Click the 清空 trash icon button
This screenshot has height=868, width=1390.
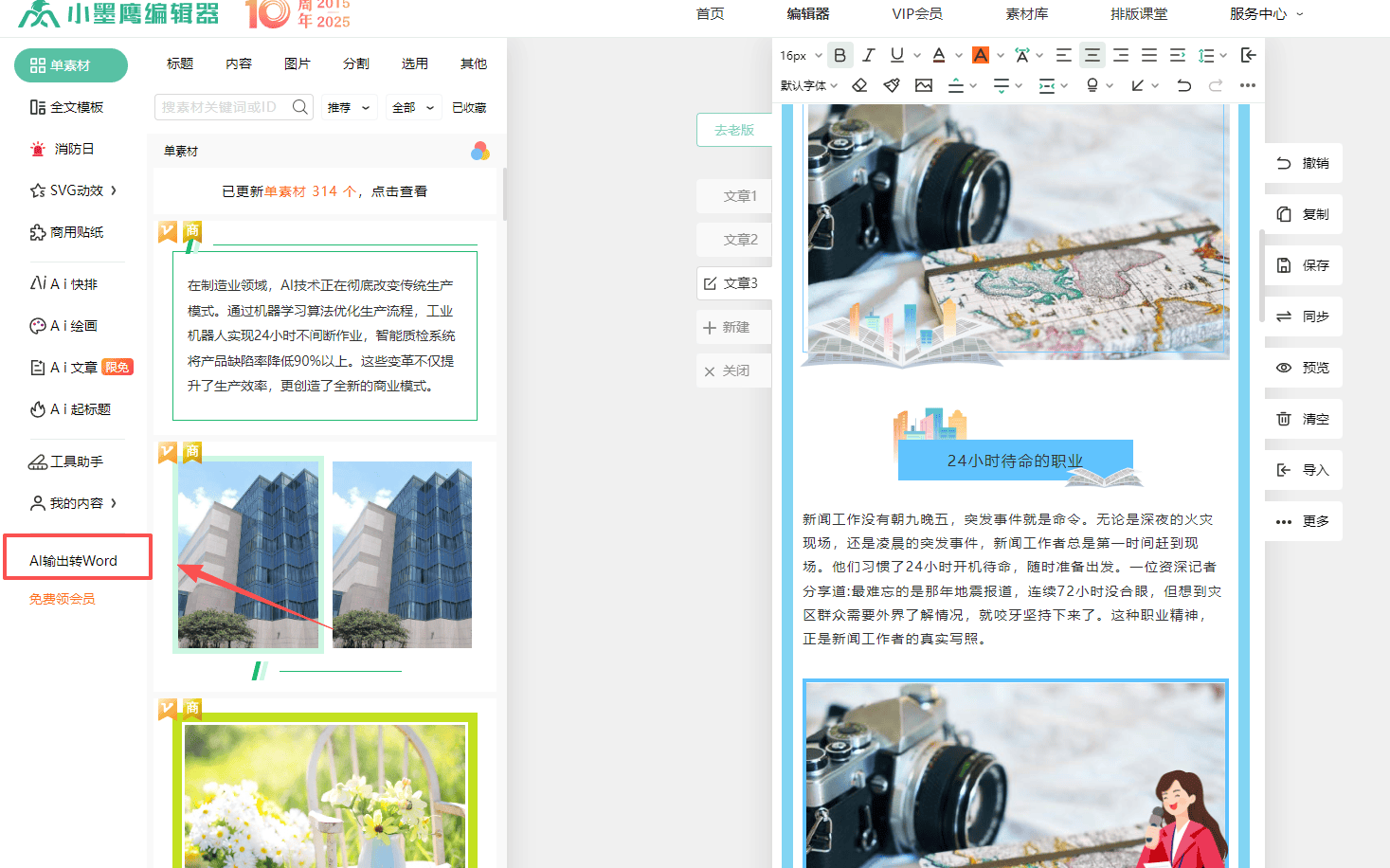1303,419
